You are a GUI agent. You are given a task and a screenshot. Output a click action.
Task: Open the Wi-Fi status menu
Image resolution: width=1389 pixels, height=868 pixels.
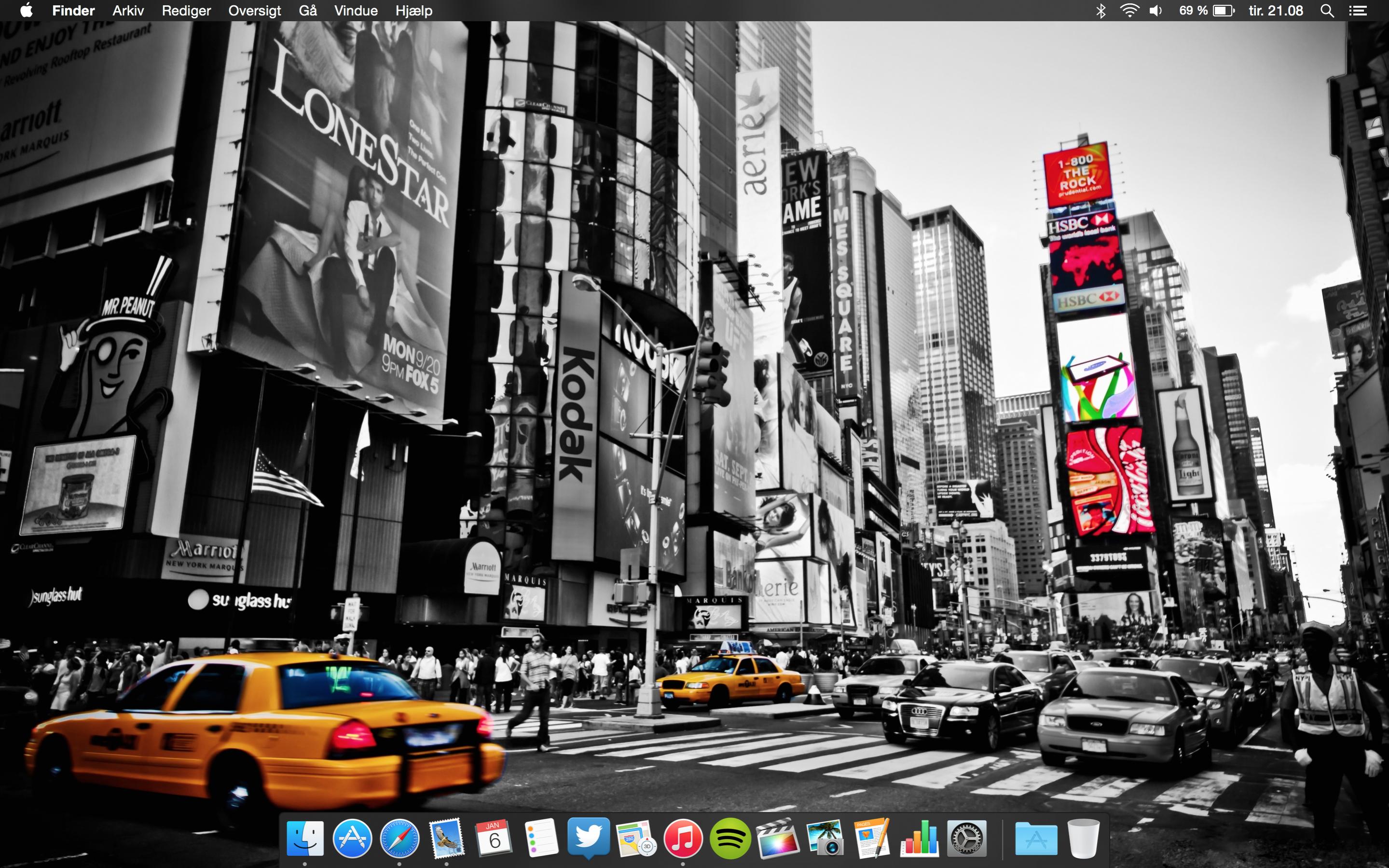1128,10
